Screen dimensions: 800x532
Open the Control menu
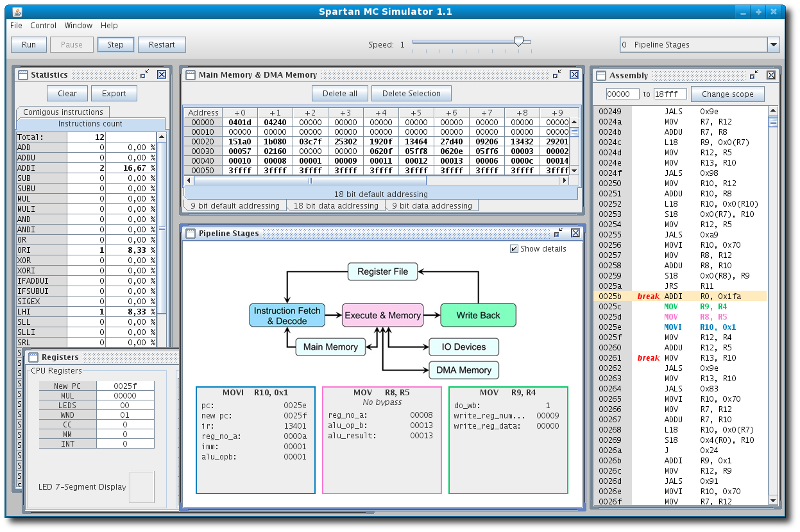43,26
